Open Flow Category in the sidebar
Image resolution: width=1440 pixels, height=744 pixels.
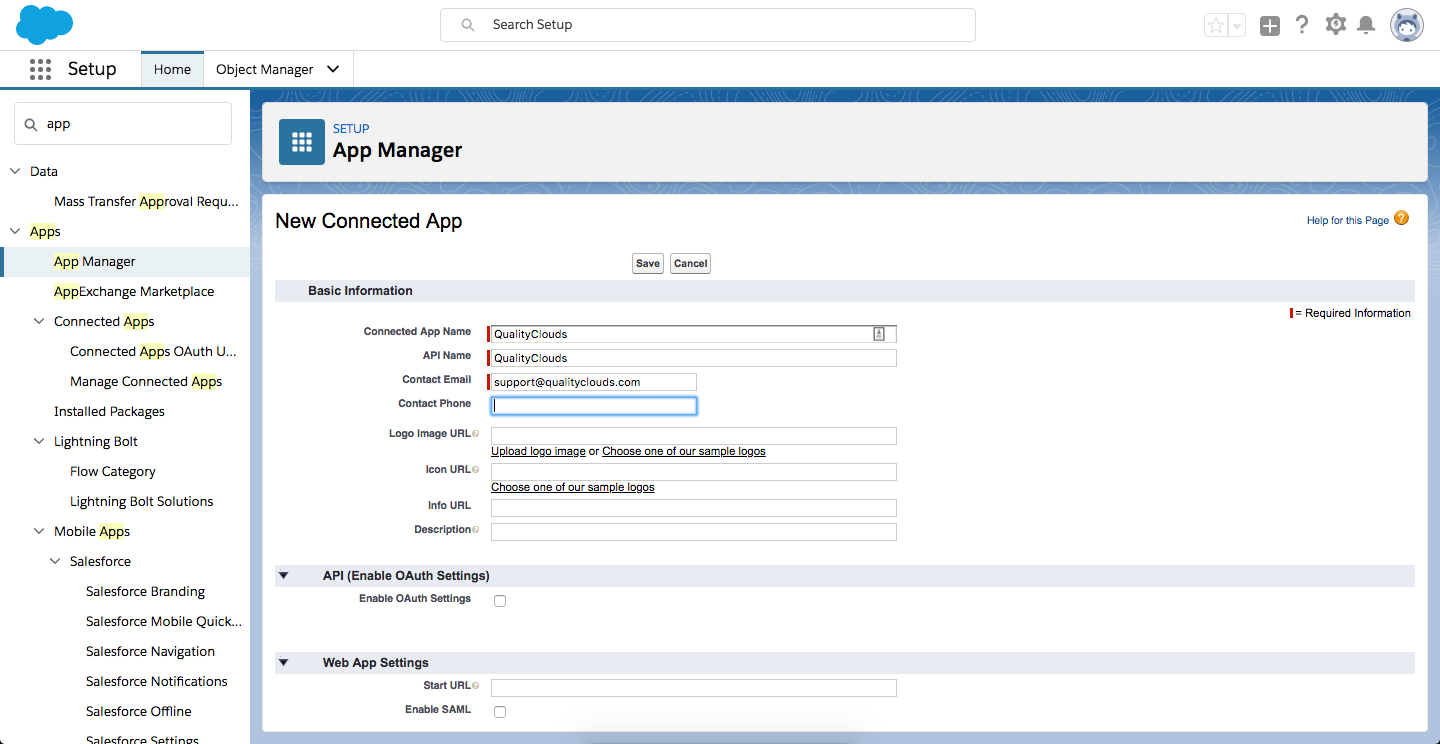coord(113,471)
